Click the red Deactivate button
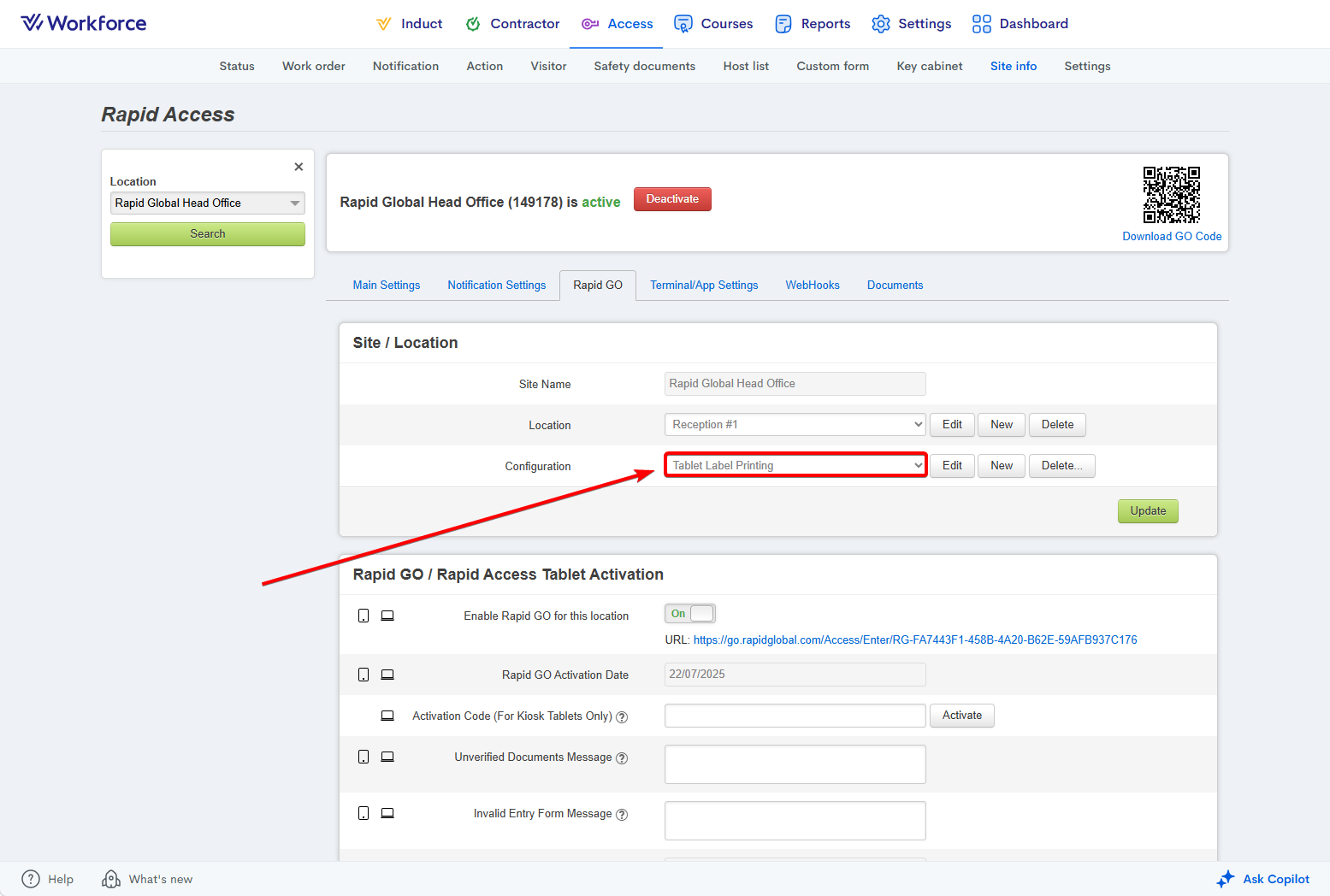 [672, 199]
